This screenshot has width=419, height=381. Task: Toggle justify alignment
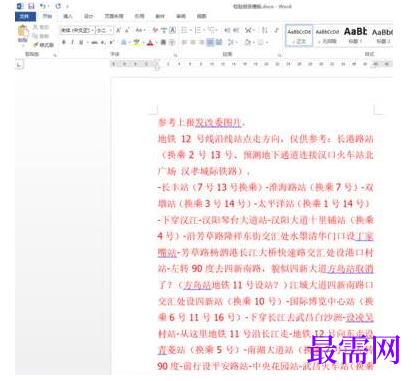coord(210,42)
